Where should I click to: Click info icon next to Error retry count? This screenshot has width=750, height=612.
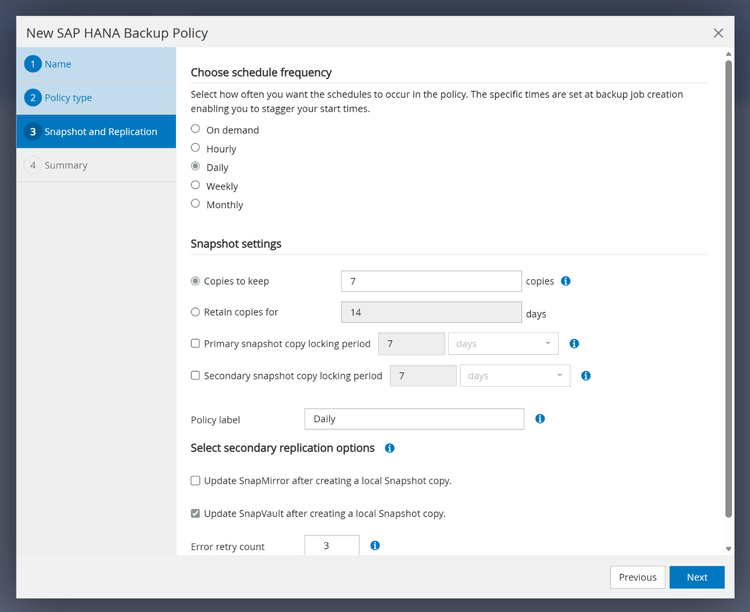(x=375, y=545)
